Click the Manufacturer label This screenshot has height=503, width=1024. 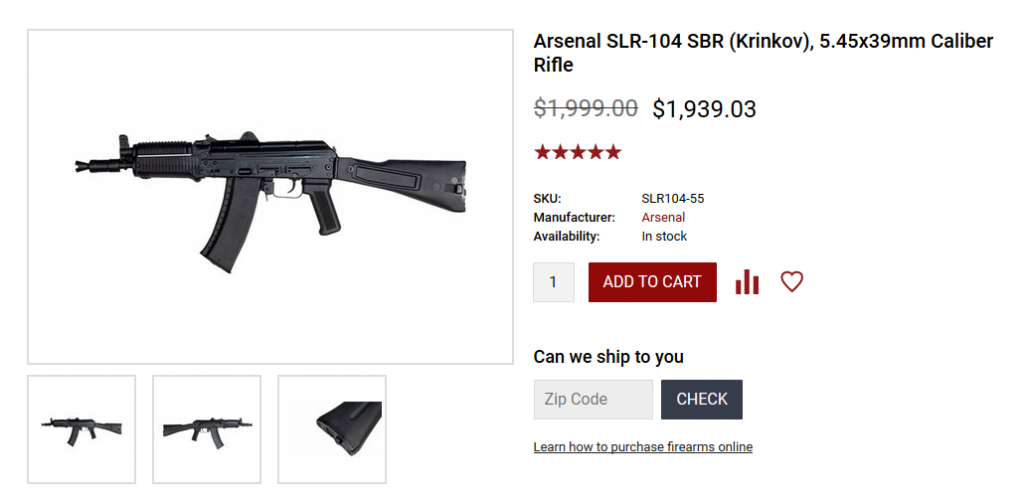pos(574,217)
